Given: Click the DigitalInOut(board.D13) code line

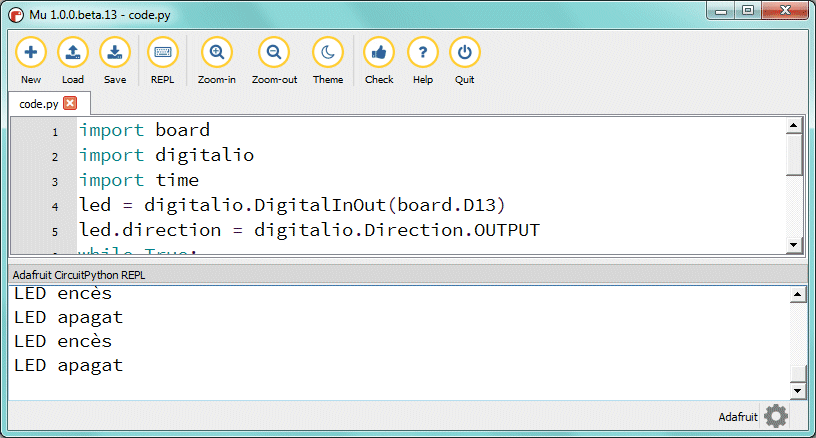Looking at the screenshot, I should (292, 205).
